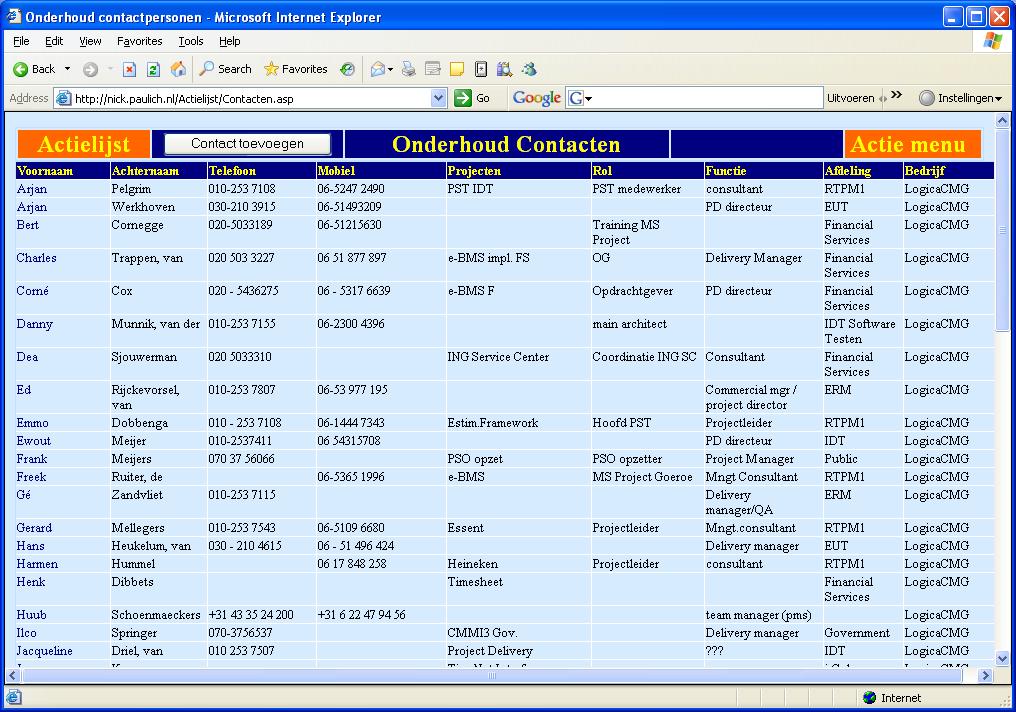1016x712 pixels.
Task: Print the page with the printer icon
Action: 408,69
